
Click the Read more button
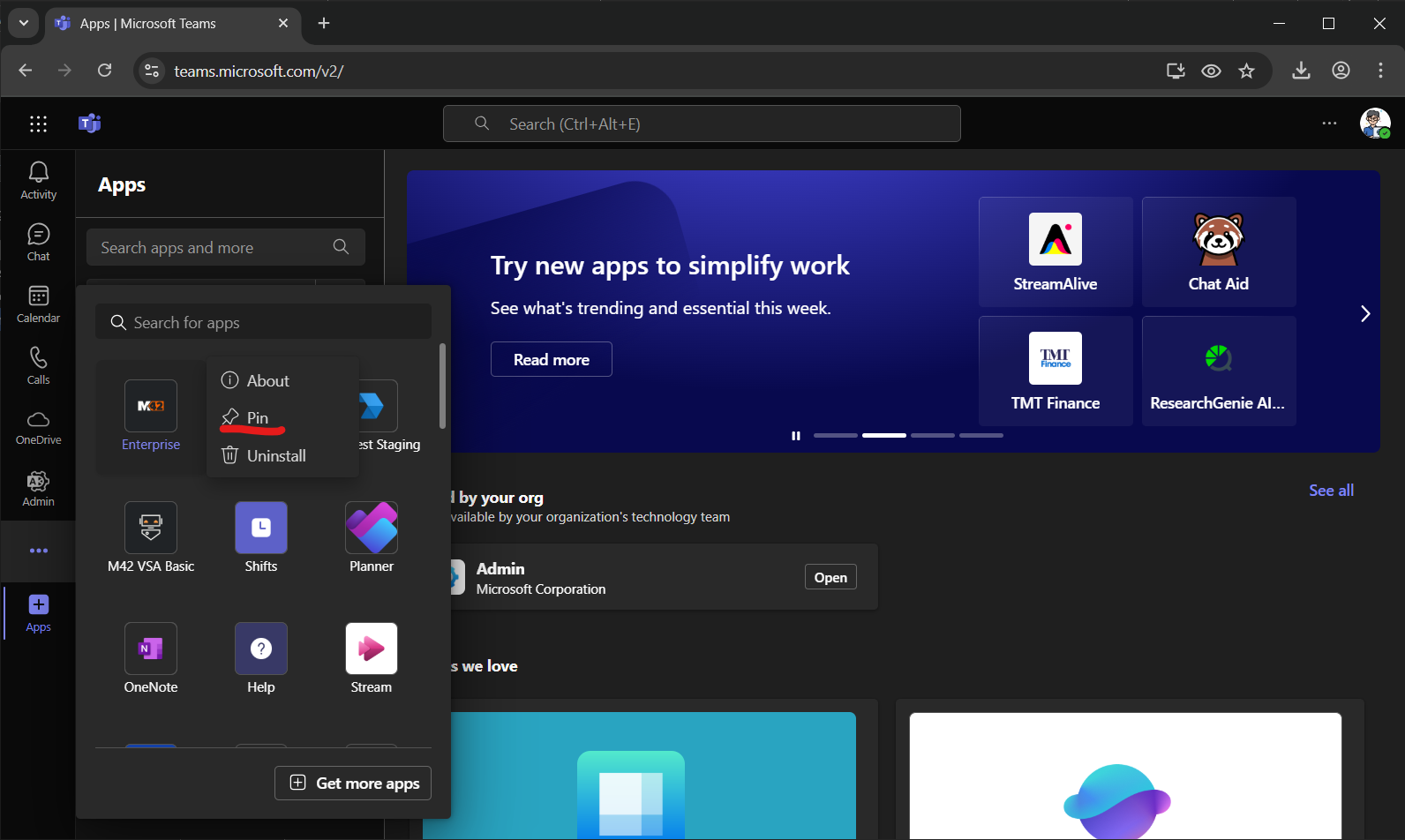pyautogui.click(x=552, y=359)
